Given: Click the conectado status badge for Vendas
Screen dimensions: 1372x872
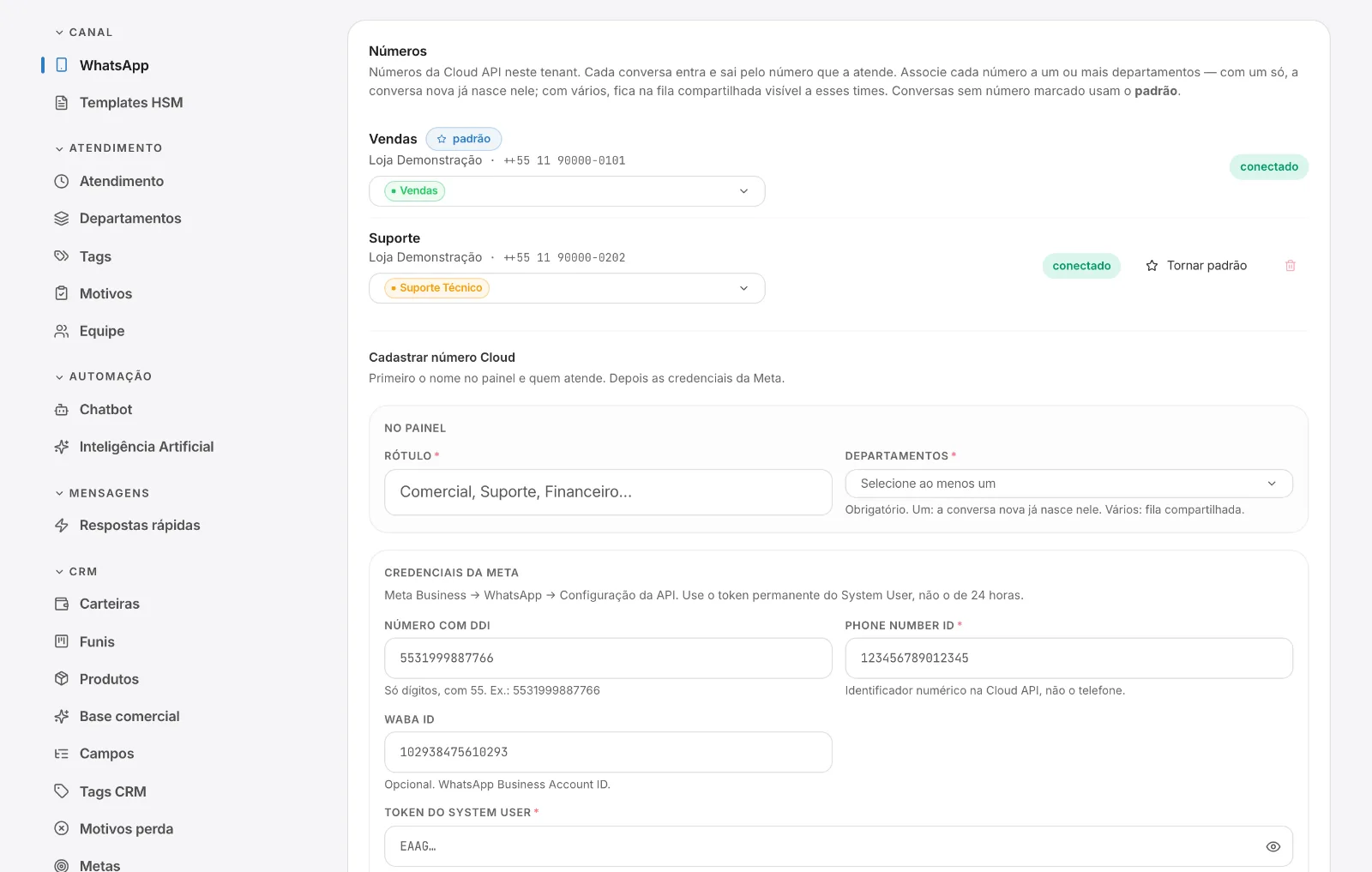Looking at the screenshot, I should pyautogui.click(x=1269, y=166).
